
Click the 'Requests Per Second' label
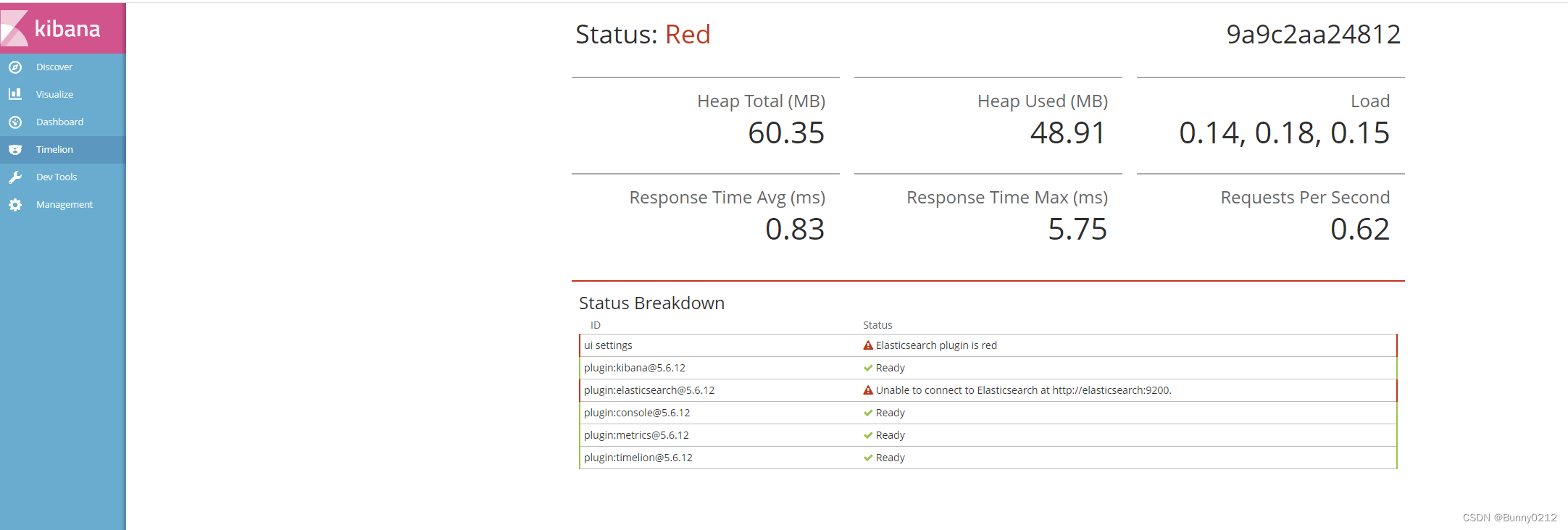[1305, 198]
